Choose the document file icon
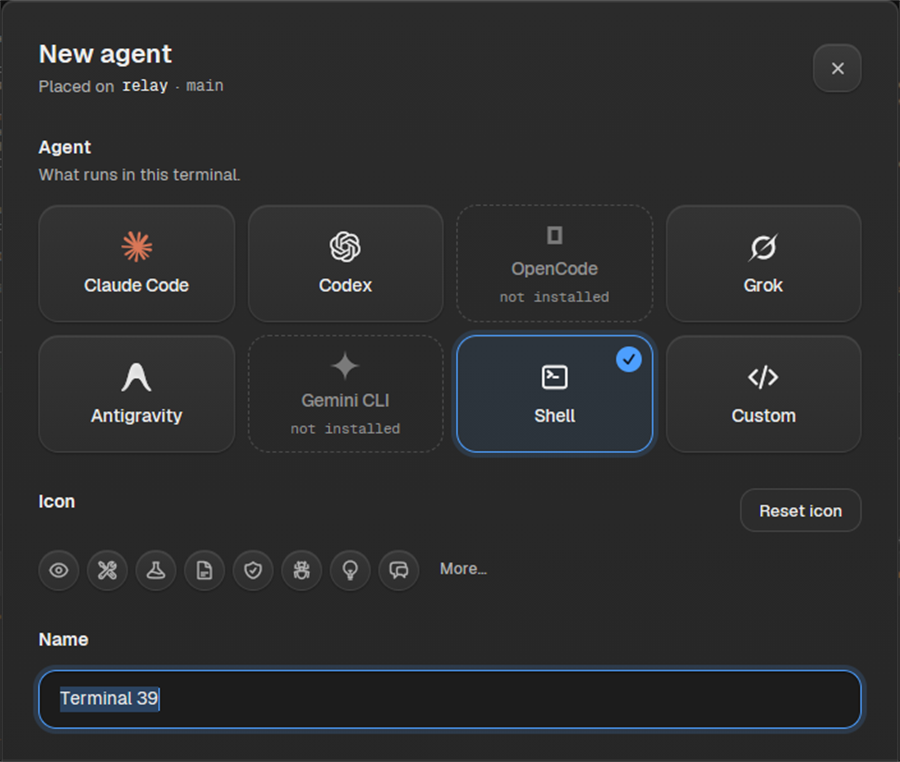900x762 pixels. point(204,570)
